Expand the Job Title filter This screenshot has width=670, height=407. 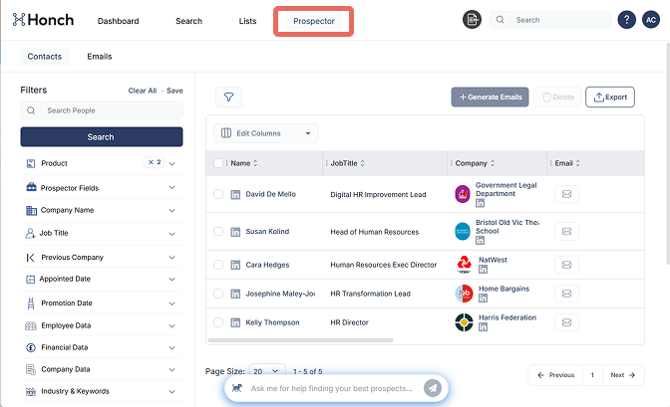[100, 233]
